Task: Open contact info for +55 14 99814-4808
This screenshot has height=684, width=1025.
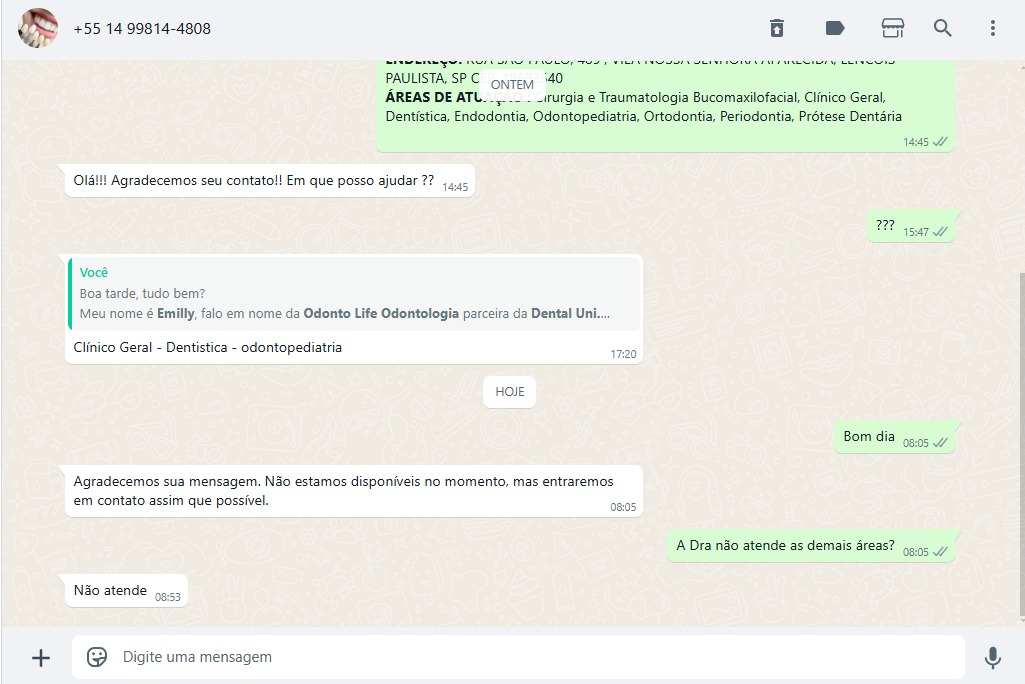Action: pos(142,29)
